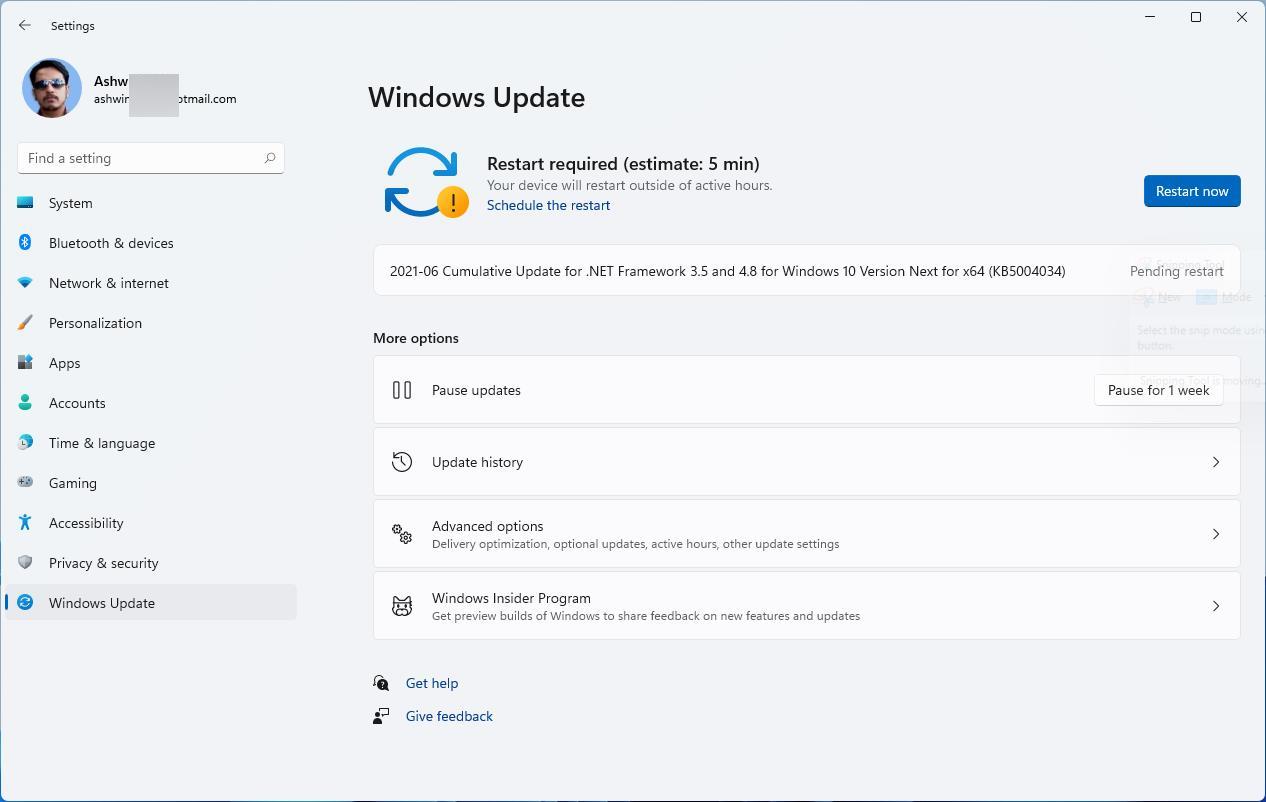Viewport: 1266px width, 802px height.
Task: Select the Accounts icon
Action: pyautogui.click(x=26, y=403)
